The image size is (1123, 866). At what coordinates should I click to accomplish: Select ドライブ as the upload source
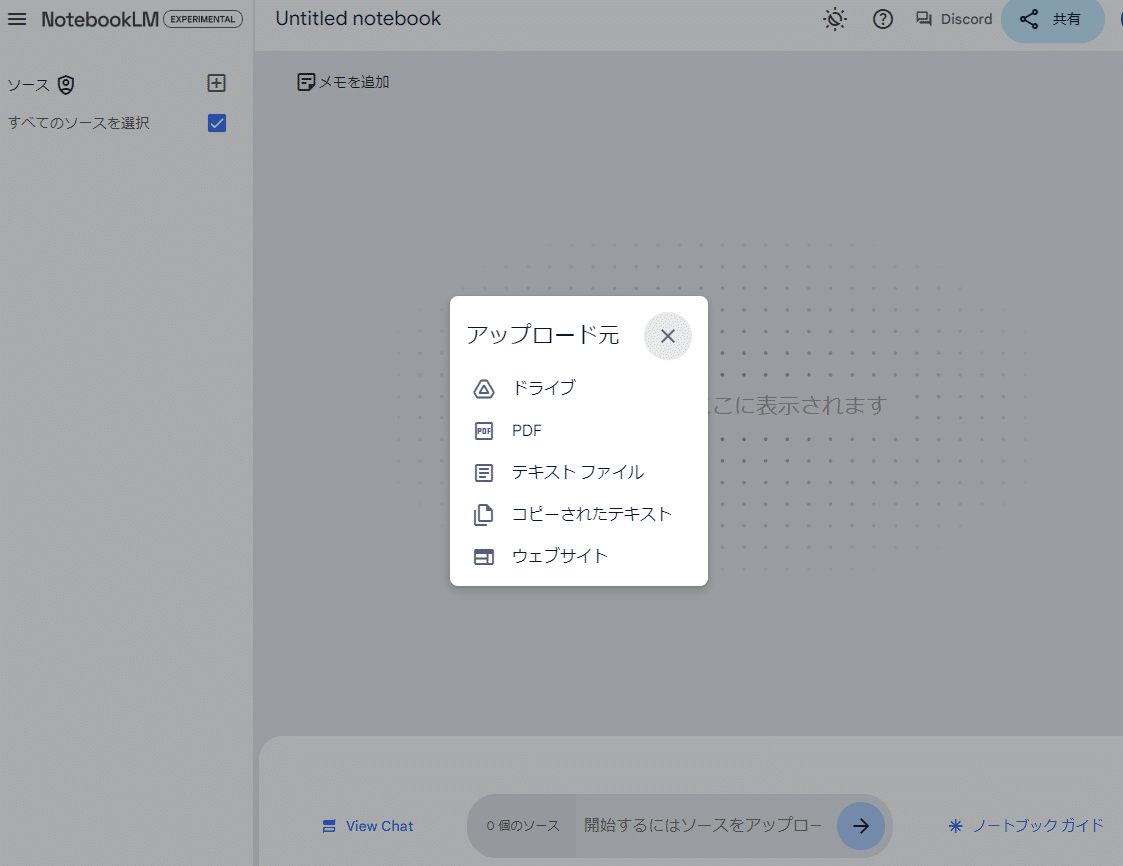click(x=543, y=388)
